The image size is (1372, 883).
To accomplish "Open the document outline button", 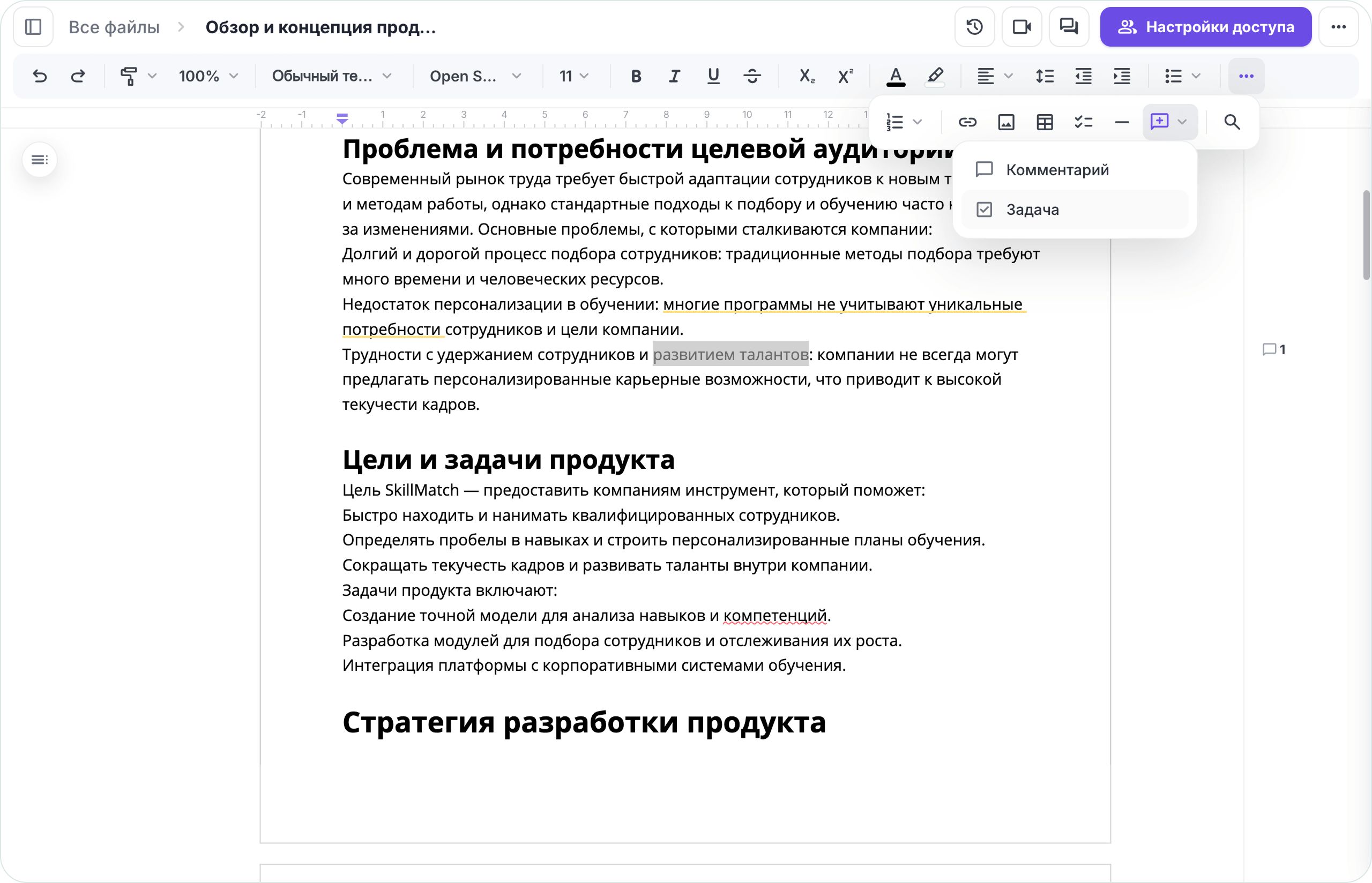I will point(40,159).
